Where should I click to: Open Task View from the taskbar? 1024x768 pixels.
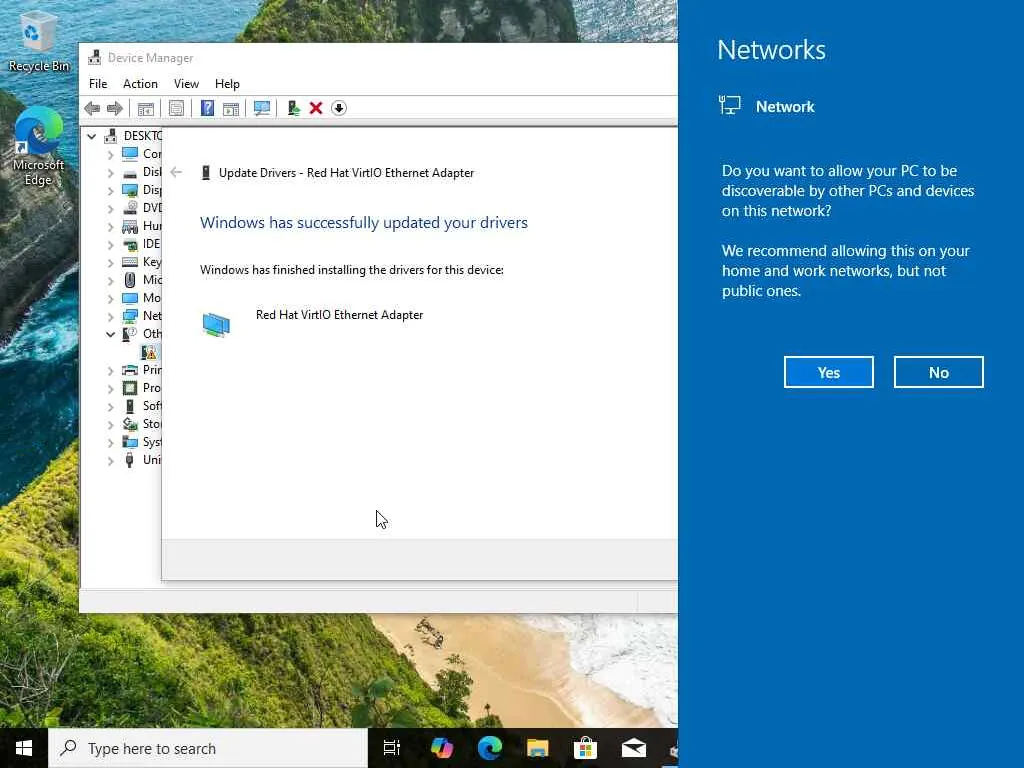(392, 748)
